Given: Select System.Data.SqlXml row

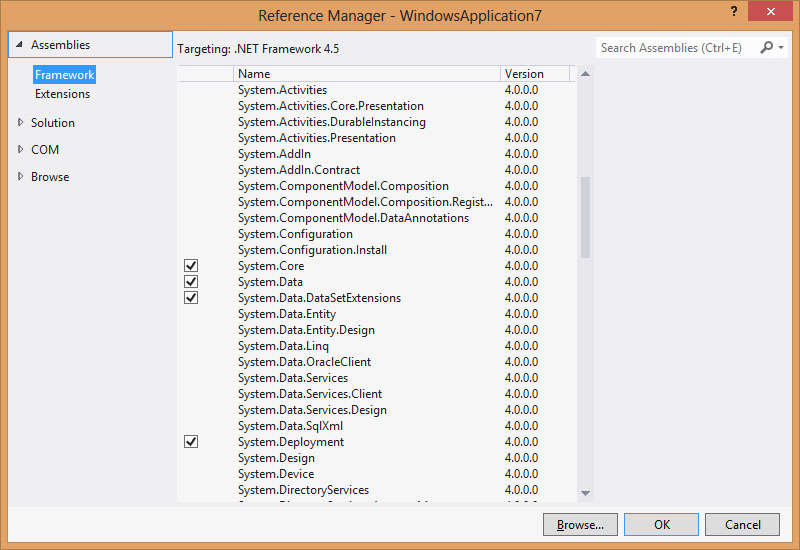Looking at the screenshot, I should [x=377, y=426].
